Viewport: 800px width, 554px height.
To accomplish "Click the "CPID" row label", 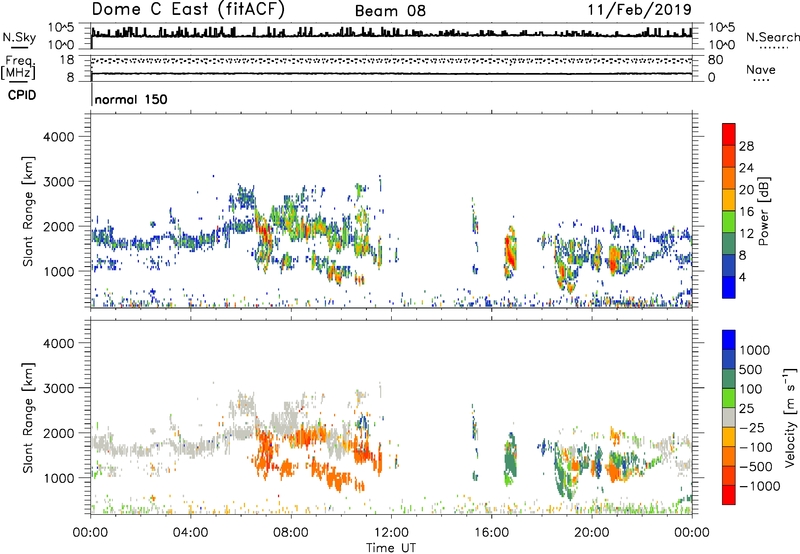I will pos(22,95).
